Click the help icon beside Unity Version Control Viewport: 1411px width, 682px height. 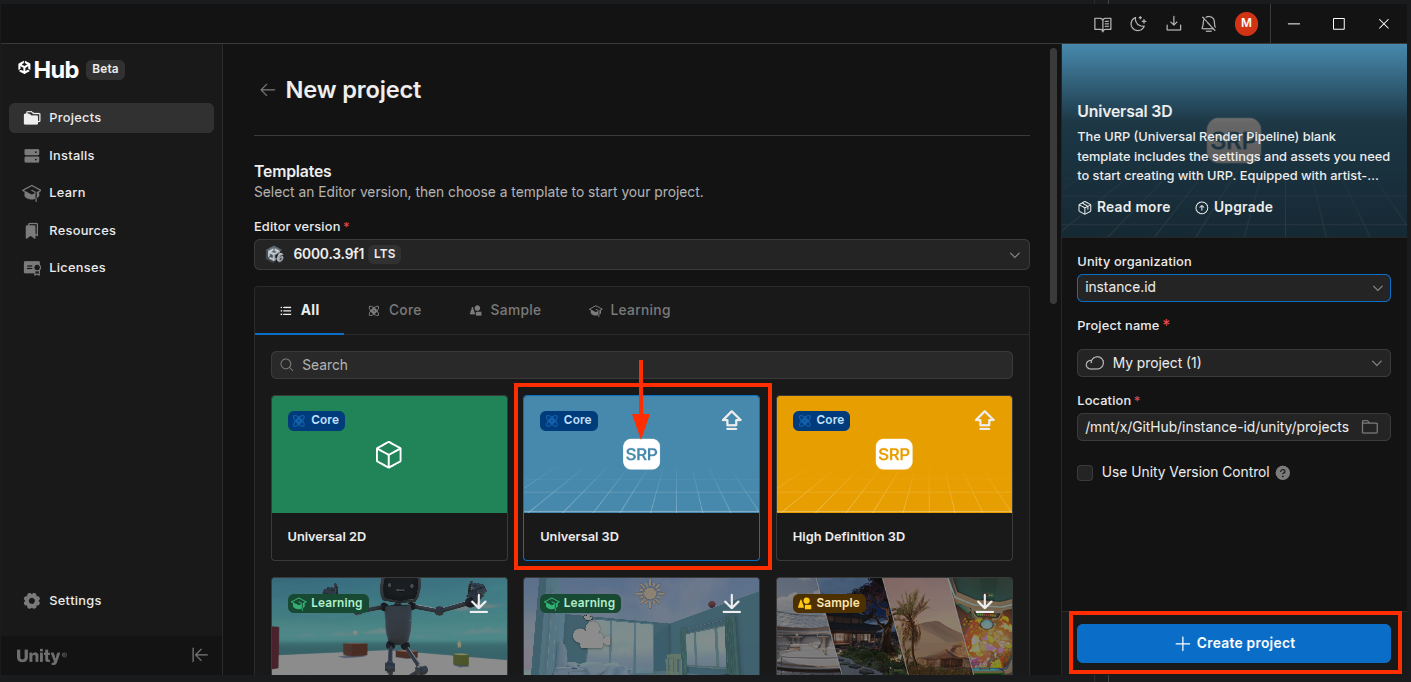pos(1283,473)
